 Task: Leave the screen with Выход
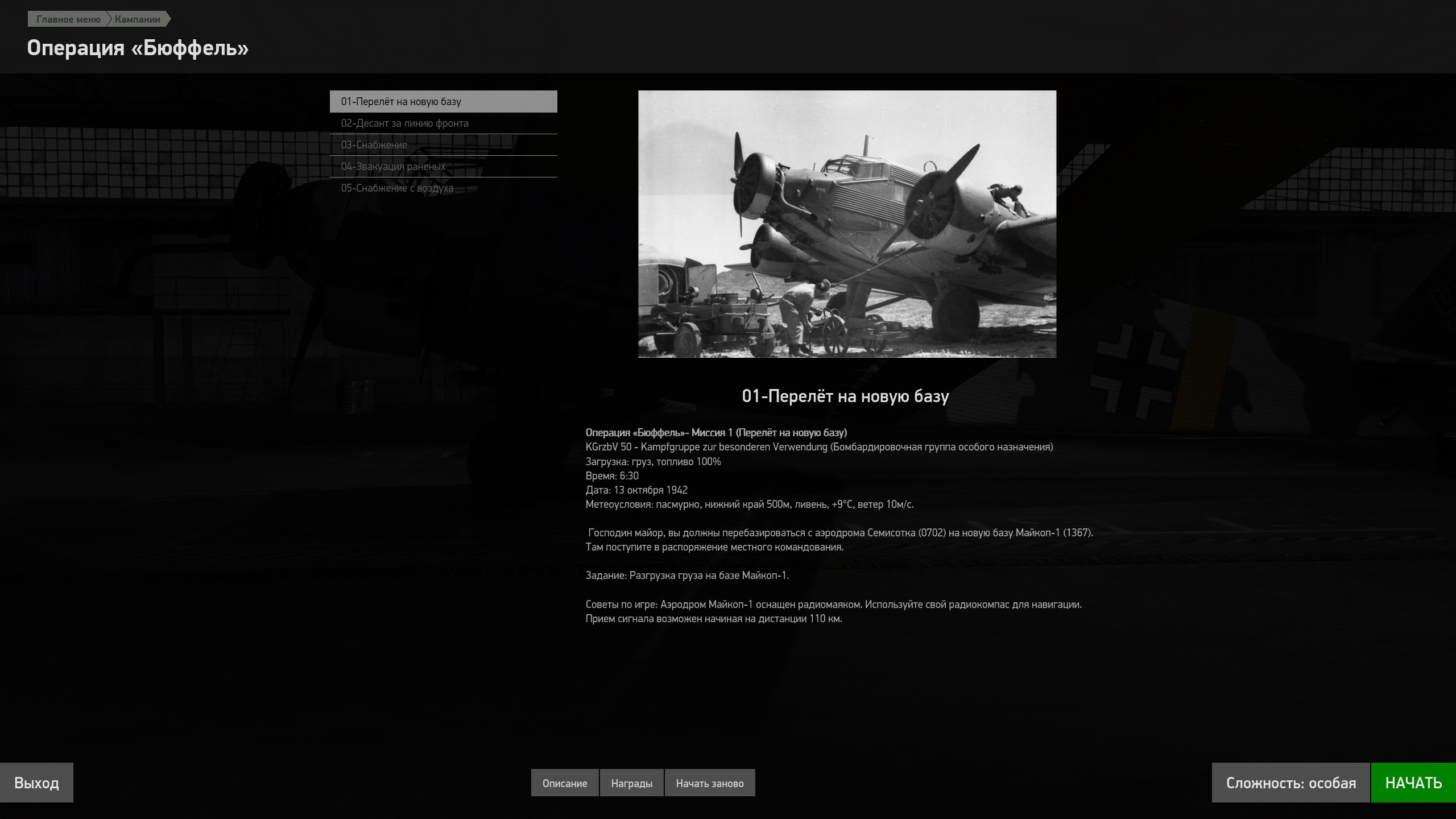(36, 783)
